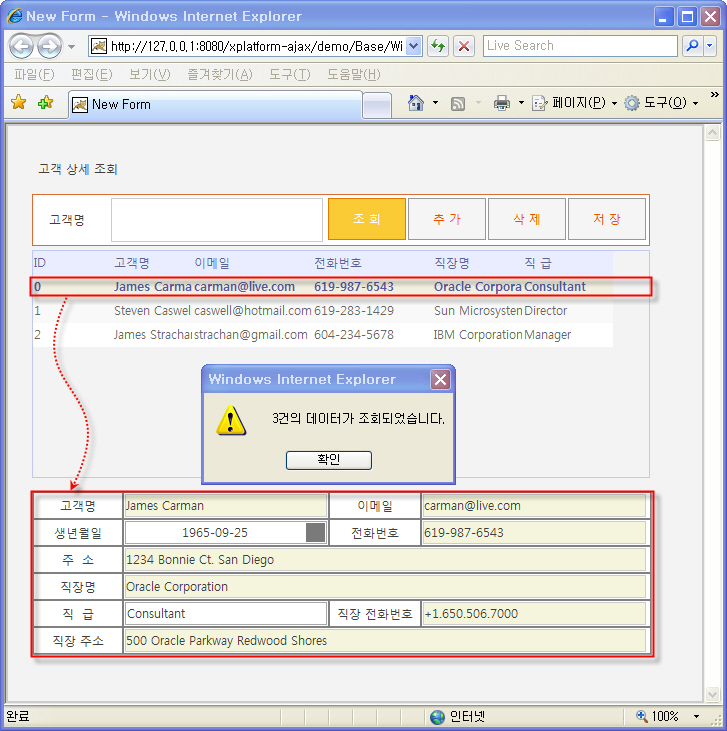Click the Print icon in toolbar
727x731 pixels.
point(502,103)
